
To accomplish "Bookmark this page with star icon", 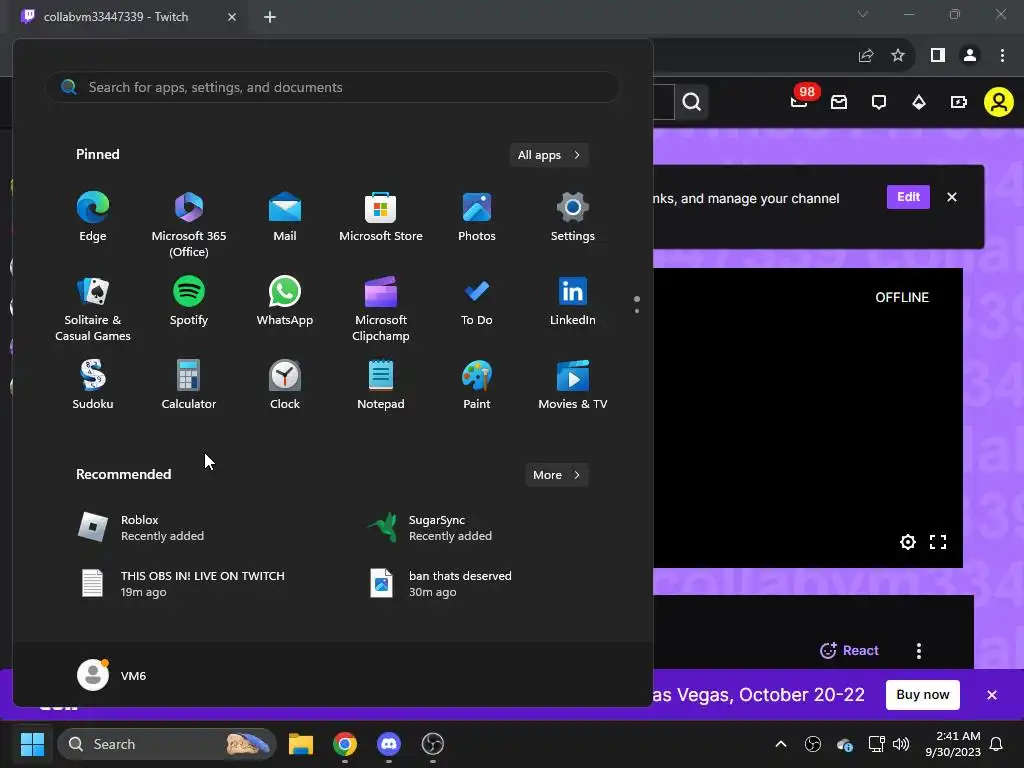I will pyautogui.click(x=898, y=56).
